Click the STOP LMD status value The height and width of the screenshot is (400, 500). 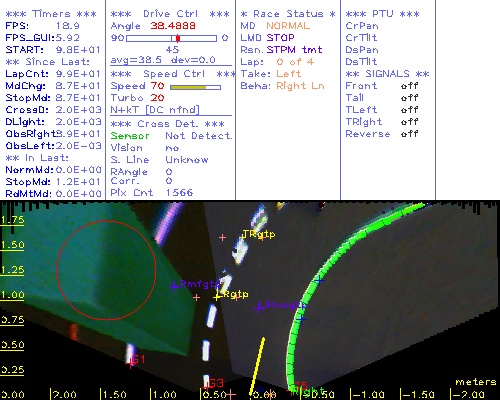280,38
